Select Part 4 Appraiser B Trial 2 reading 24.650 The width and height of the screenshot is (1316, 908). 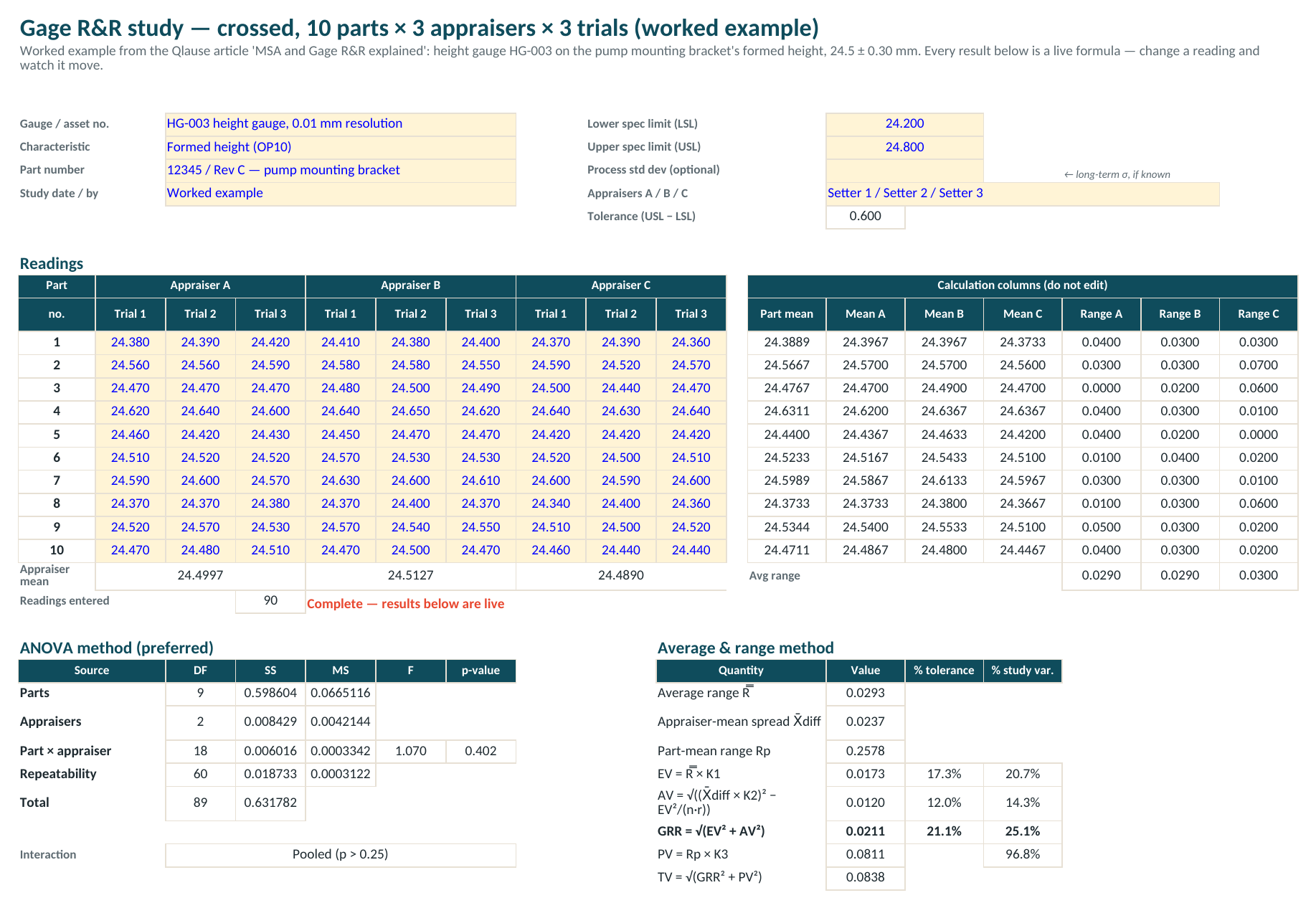pyautogui.click(x=411, y=412)
